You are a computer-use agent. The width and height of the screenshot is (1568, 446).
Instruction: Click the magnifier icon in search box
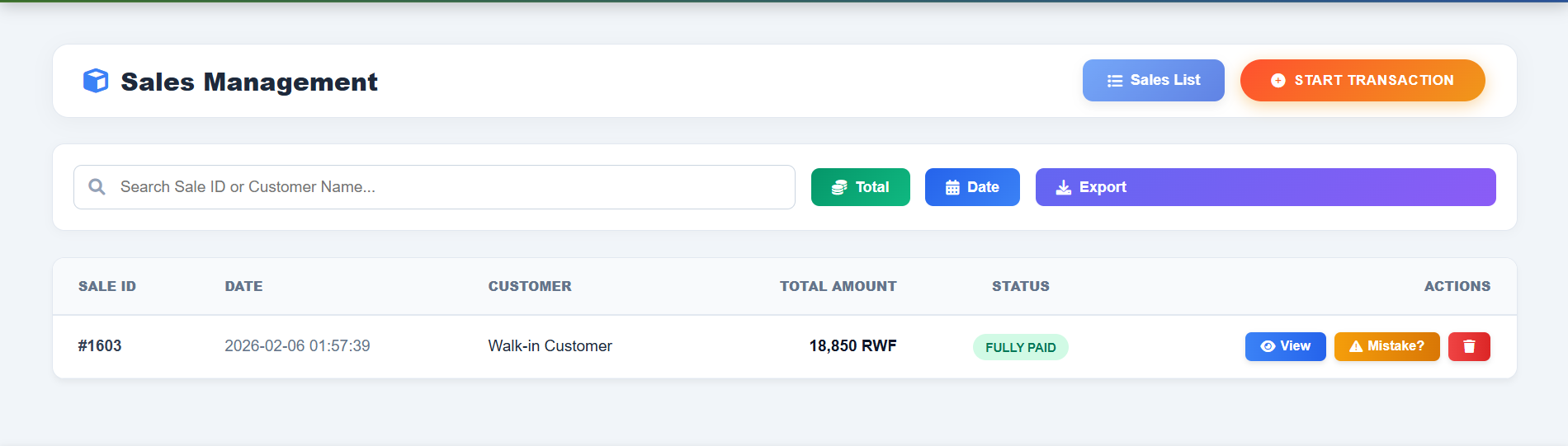tap(97, 187)
